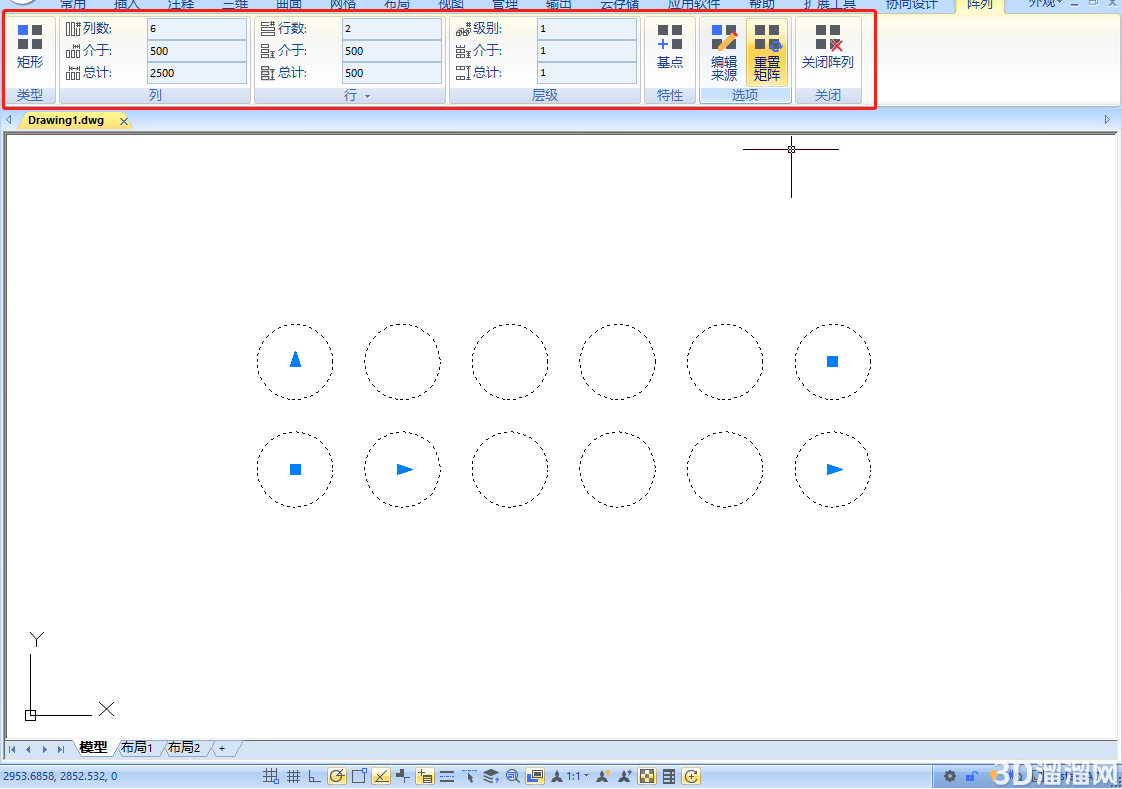
Task: Click the coordinates readout 2953.6858, 2852.532, 0
Action: pyautogui.click(x=60, y=776)
